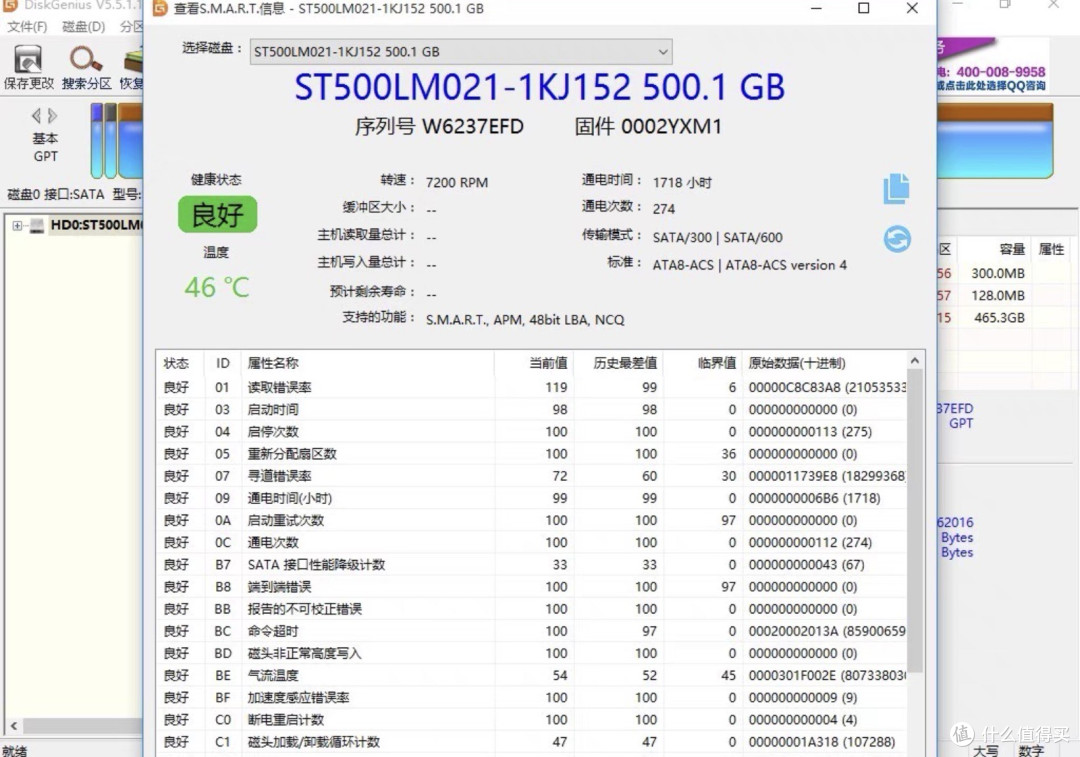Click Save Changes icon in DiskGenius toolbar
Viewport: 1080px width, 757px height.
click(x=28, y=68)
